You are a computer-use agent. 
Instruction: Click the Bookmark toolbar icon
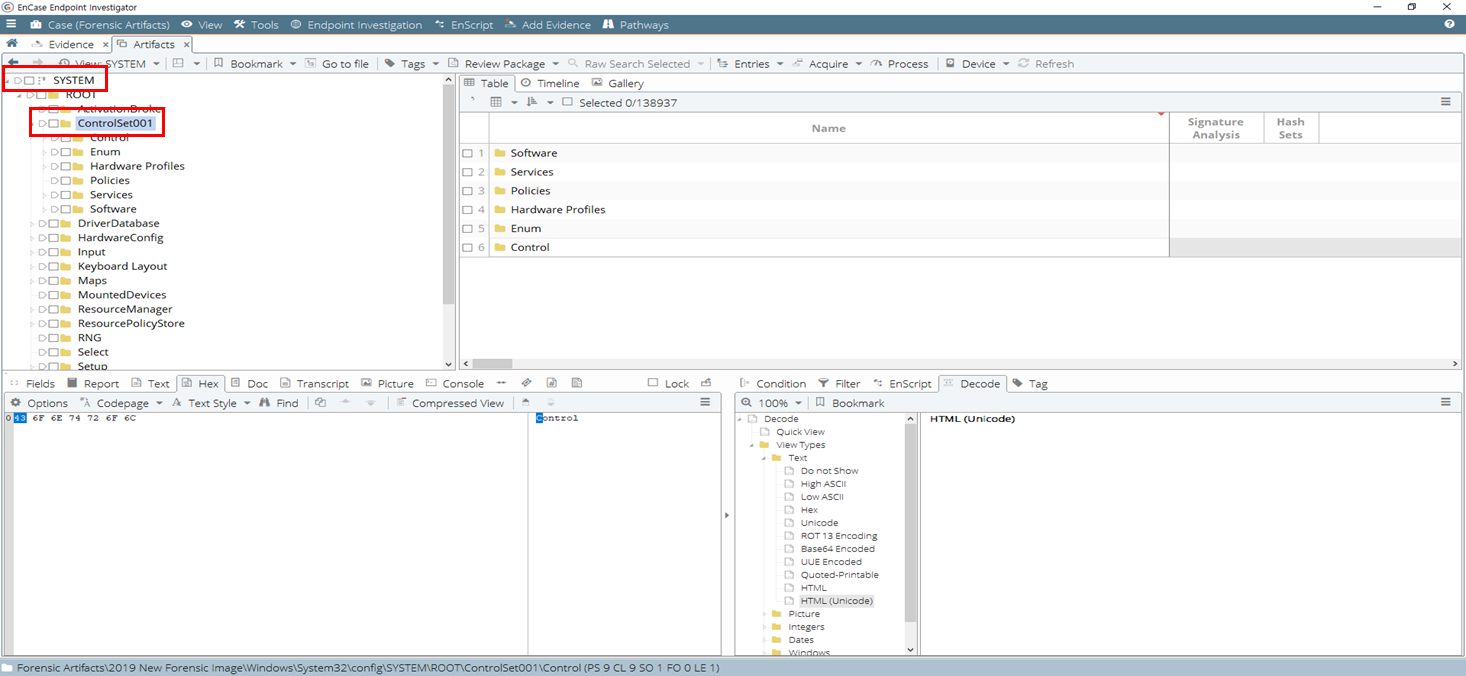click(218, 63)
